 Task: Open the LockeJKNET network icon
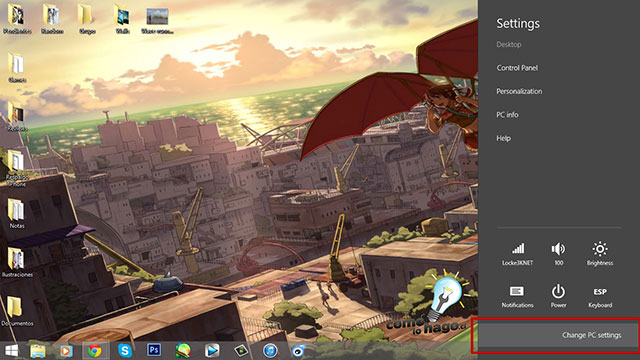pyautogui.click(x=518, y=254)
